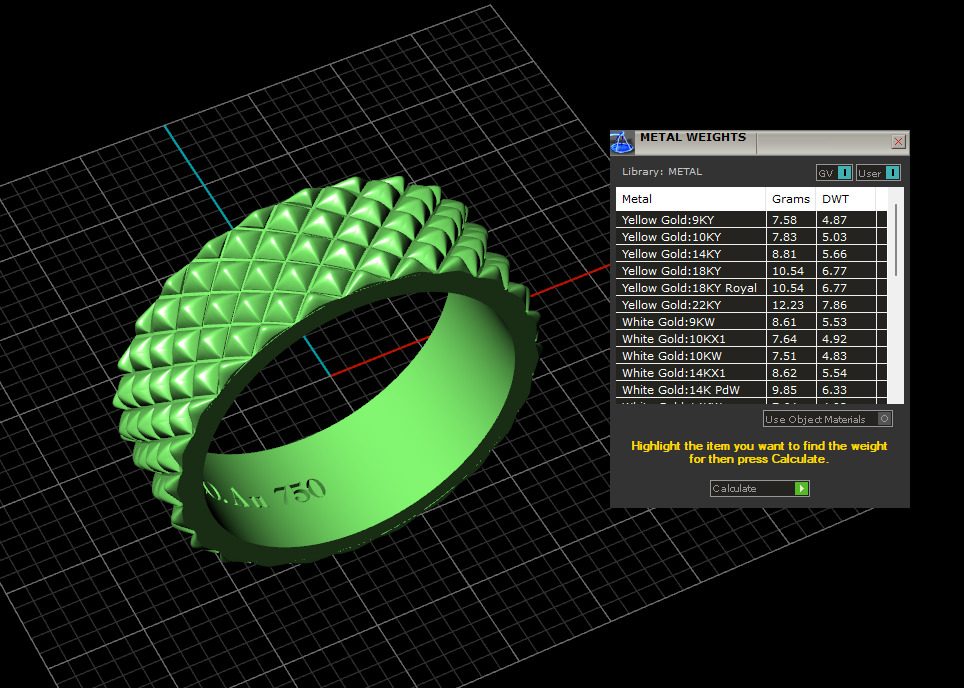Viewport: 964px width, 688px height.
Task: Close the Metal Weights panel
Action: point(898,142)
